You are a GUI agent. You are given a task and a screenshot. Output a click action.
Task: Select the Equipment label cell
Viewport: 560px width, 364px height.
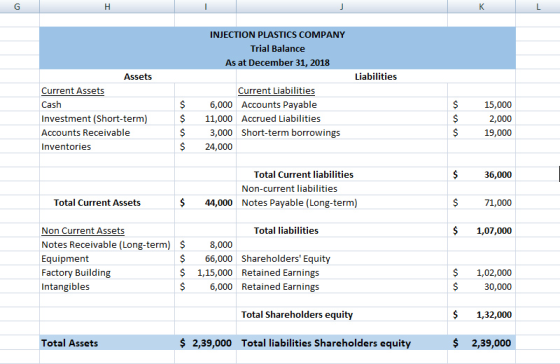tap(107, 259)
